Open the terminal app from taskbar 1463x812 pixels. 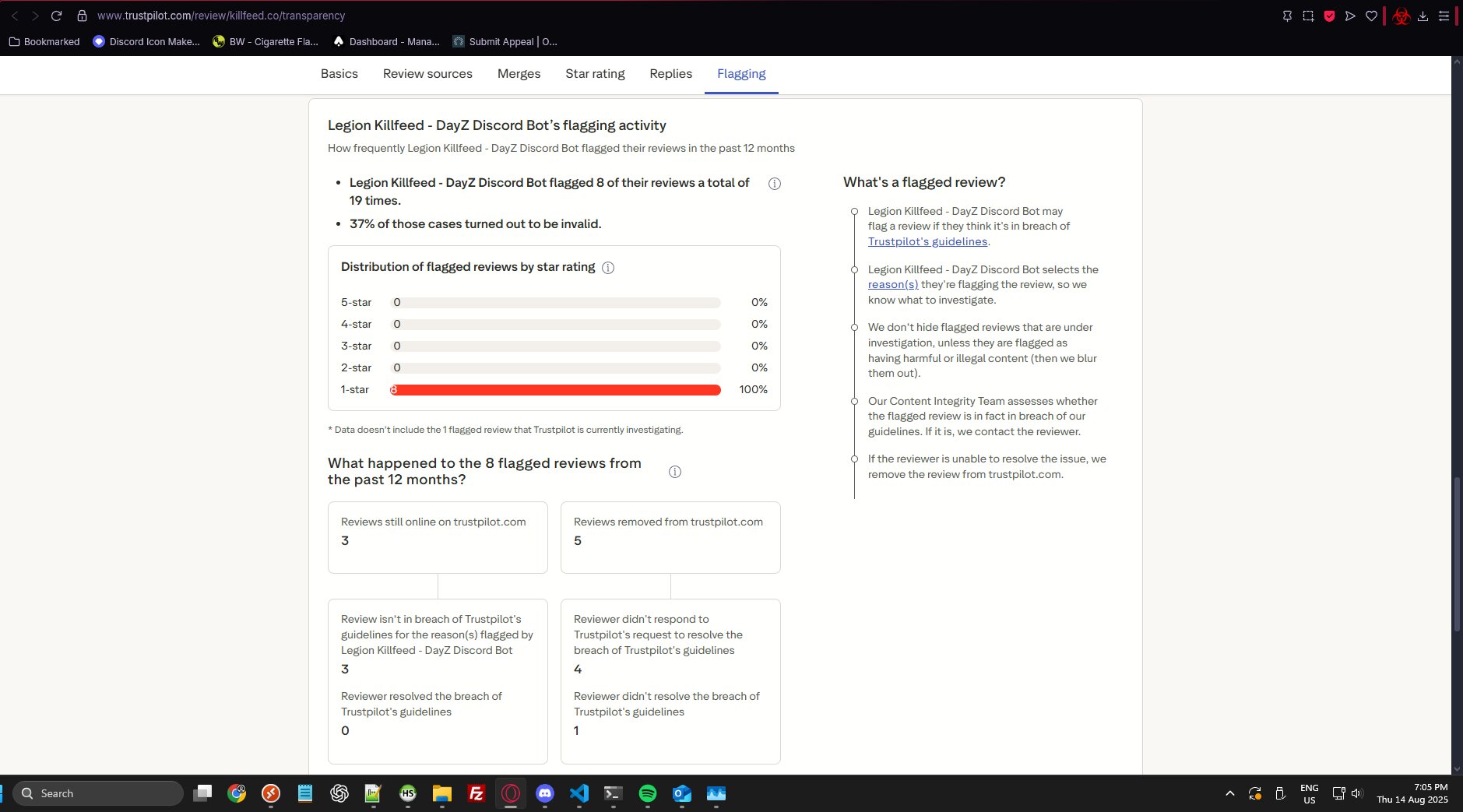click(x=614, y=793)
